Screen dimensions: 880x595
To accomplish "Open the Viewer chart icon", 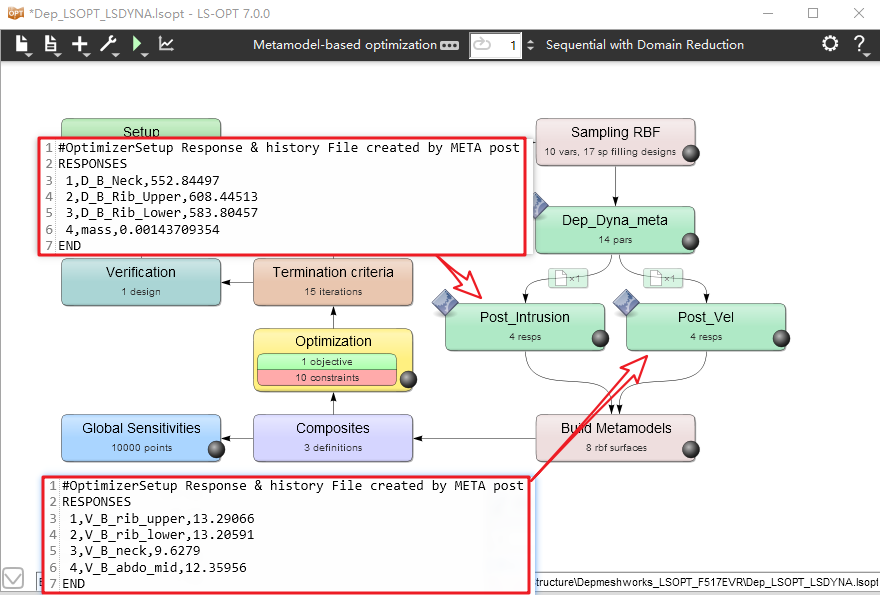I will point(166,43).
